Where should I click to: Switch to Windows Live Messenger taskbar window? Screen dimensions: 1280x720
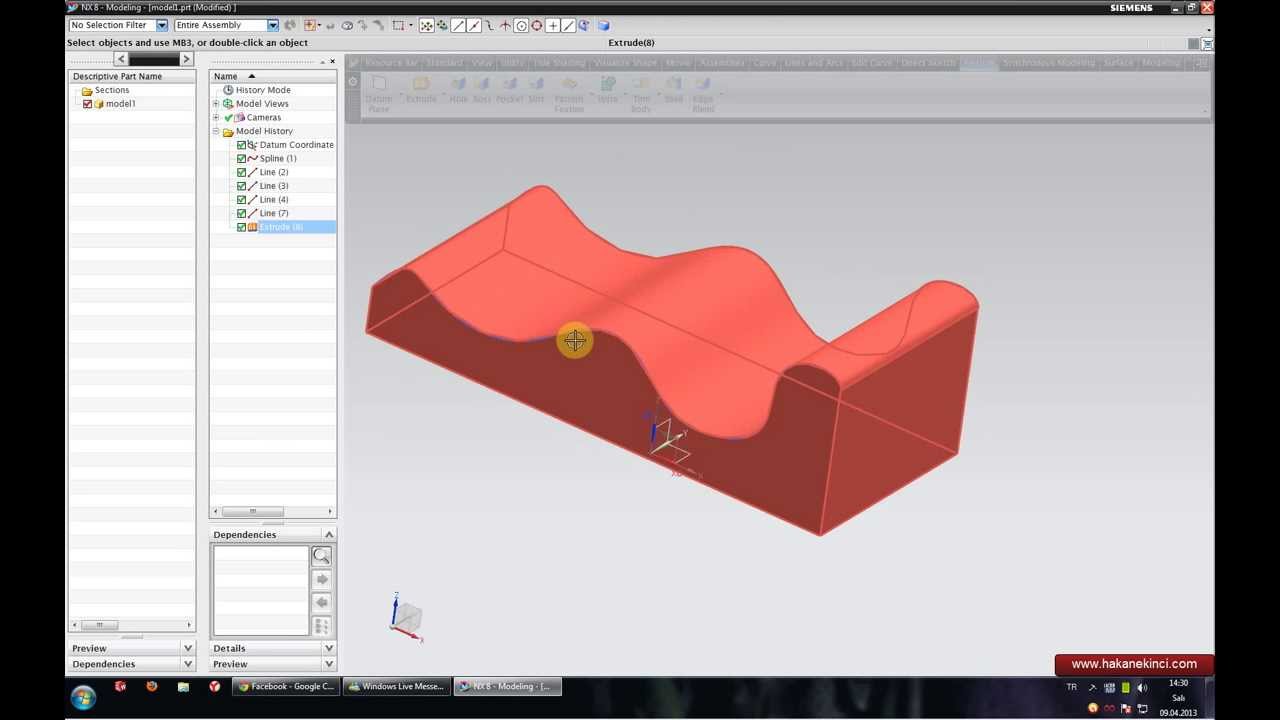click(397, 686)
